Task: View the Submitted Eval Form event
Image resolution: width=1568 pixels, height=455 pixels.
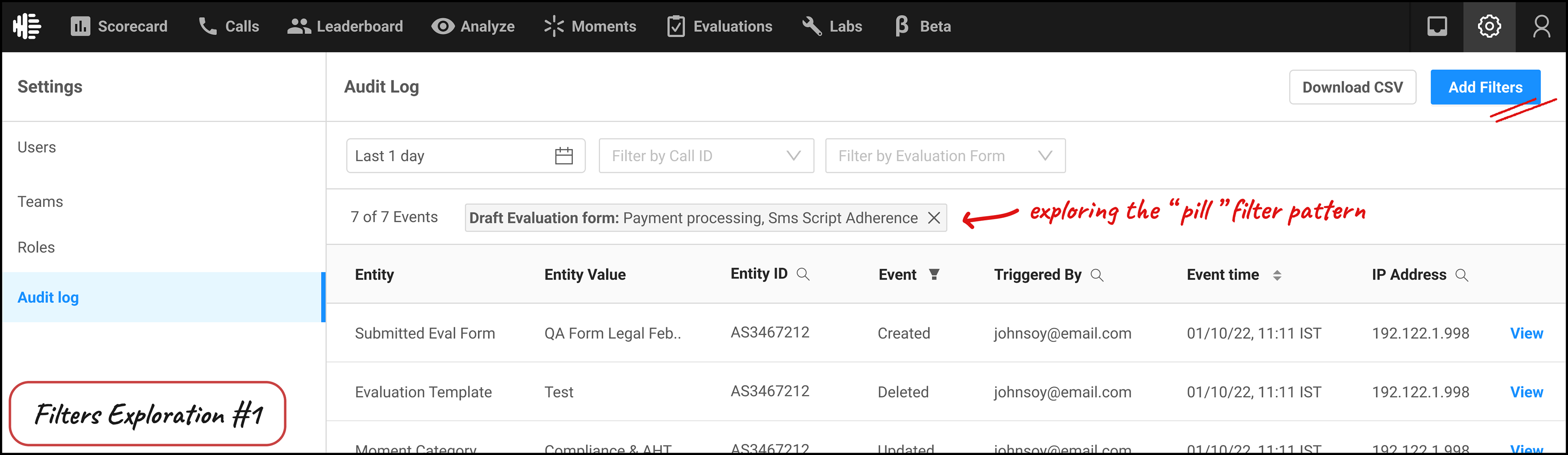Action: 1526,333
